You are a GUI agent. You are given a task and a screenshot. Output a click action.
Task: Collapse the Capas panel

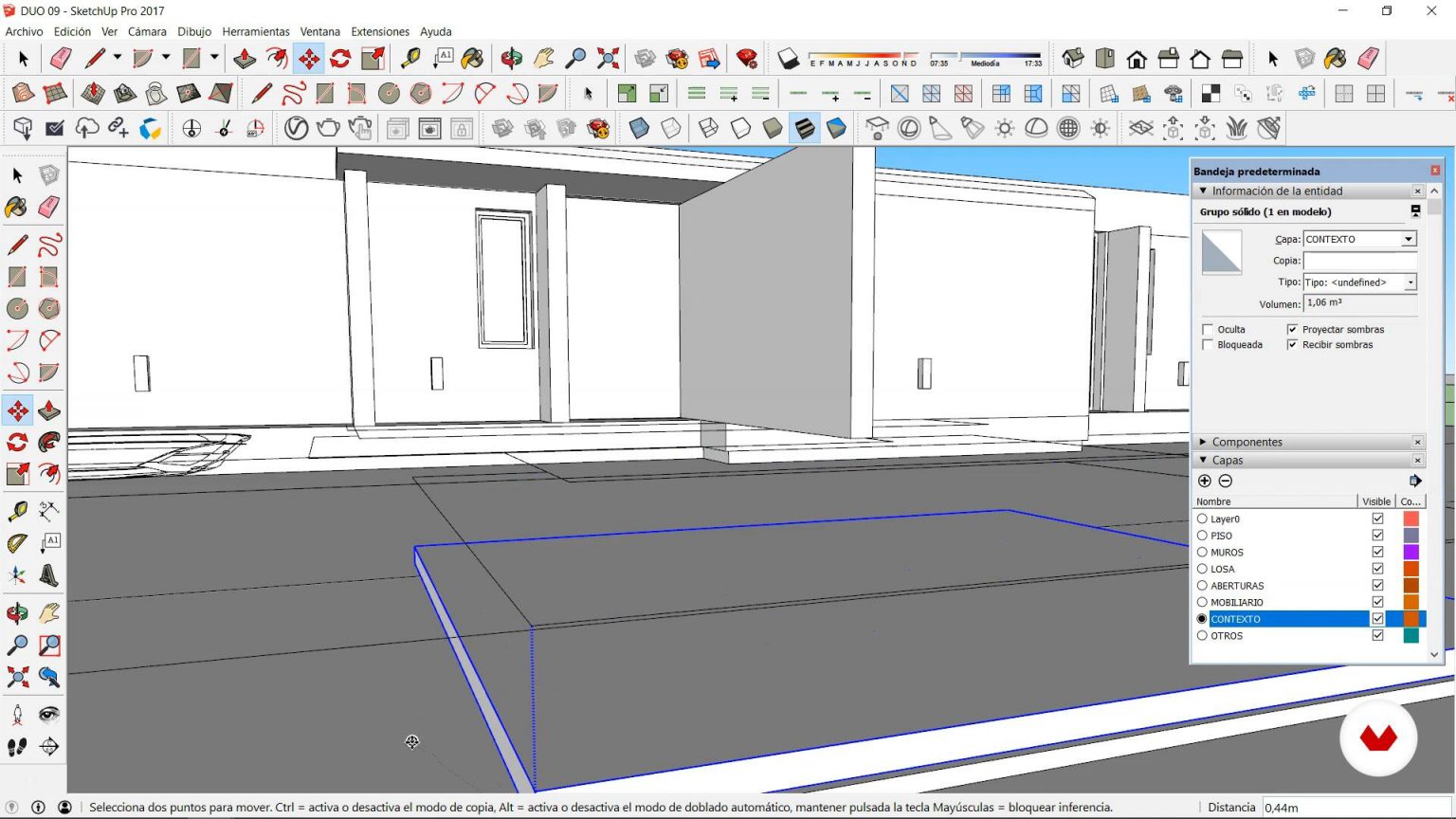(1203, 460)
